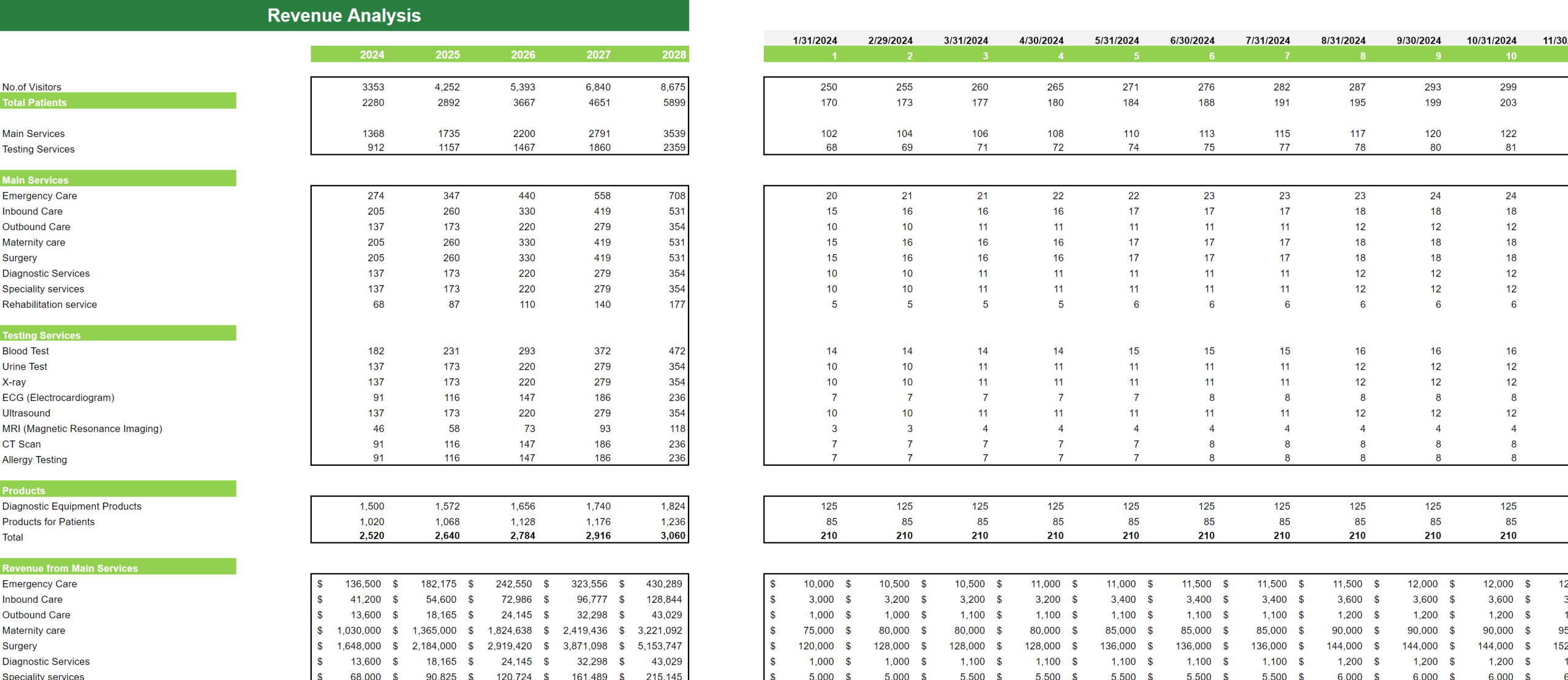1568x680 pixels.
Task: Select the Urine Test row label
Action: click(x=24, y=367)
